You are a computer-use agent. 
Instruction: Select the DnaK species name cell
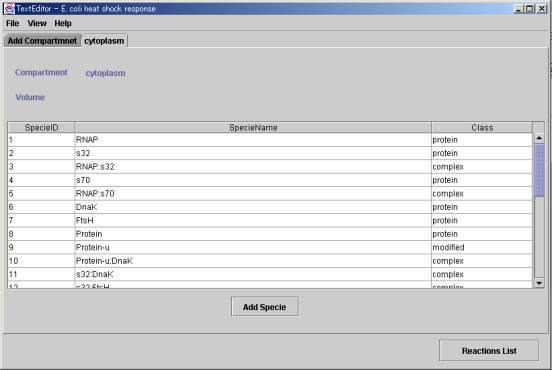point(253,207)
